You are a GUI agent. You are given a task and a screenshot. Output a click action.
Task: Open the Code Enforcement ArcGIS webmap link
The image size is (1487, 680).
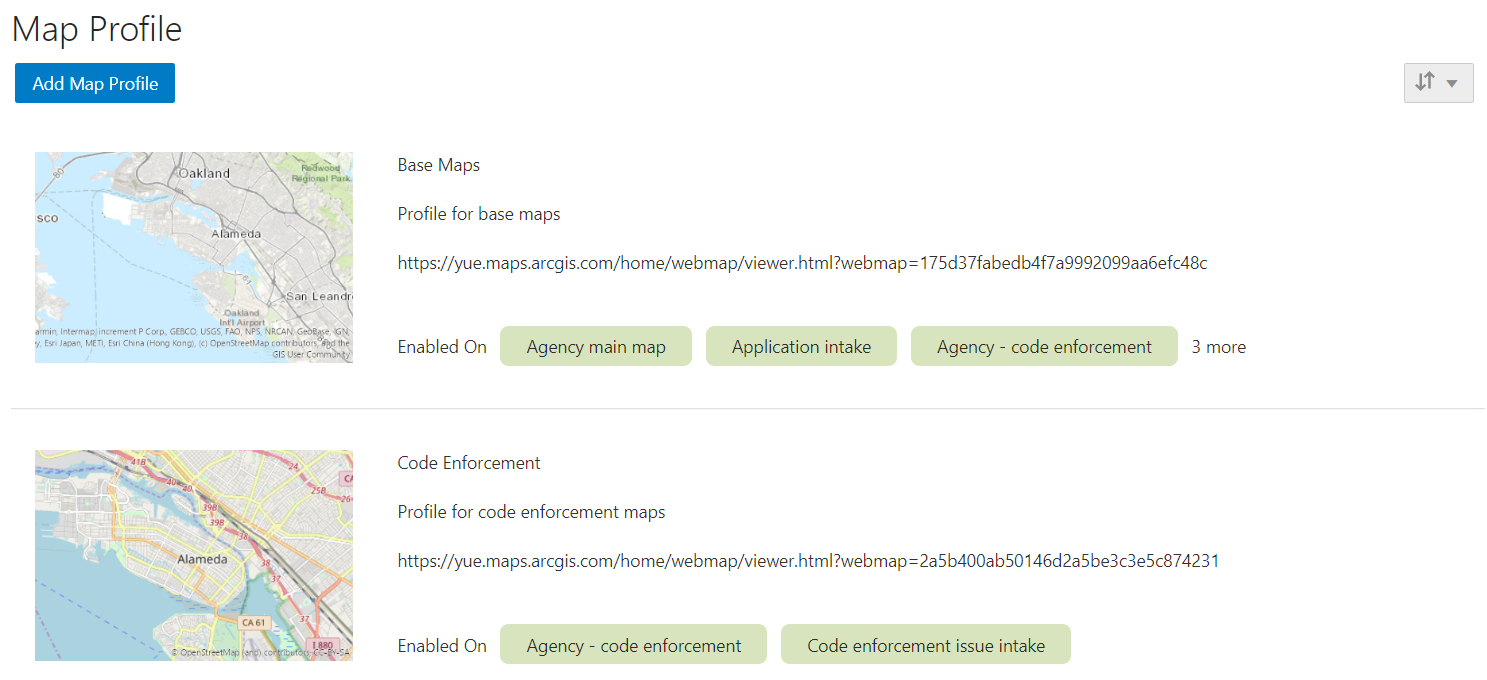pos(807,560)
